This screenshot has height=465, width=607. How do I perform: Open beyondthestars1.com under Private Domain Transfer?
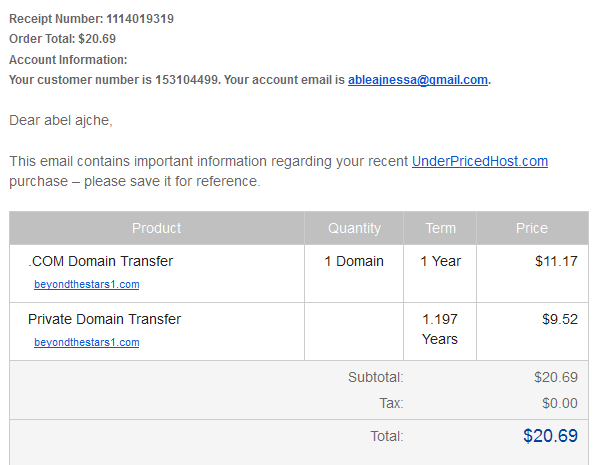[87, 342]
